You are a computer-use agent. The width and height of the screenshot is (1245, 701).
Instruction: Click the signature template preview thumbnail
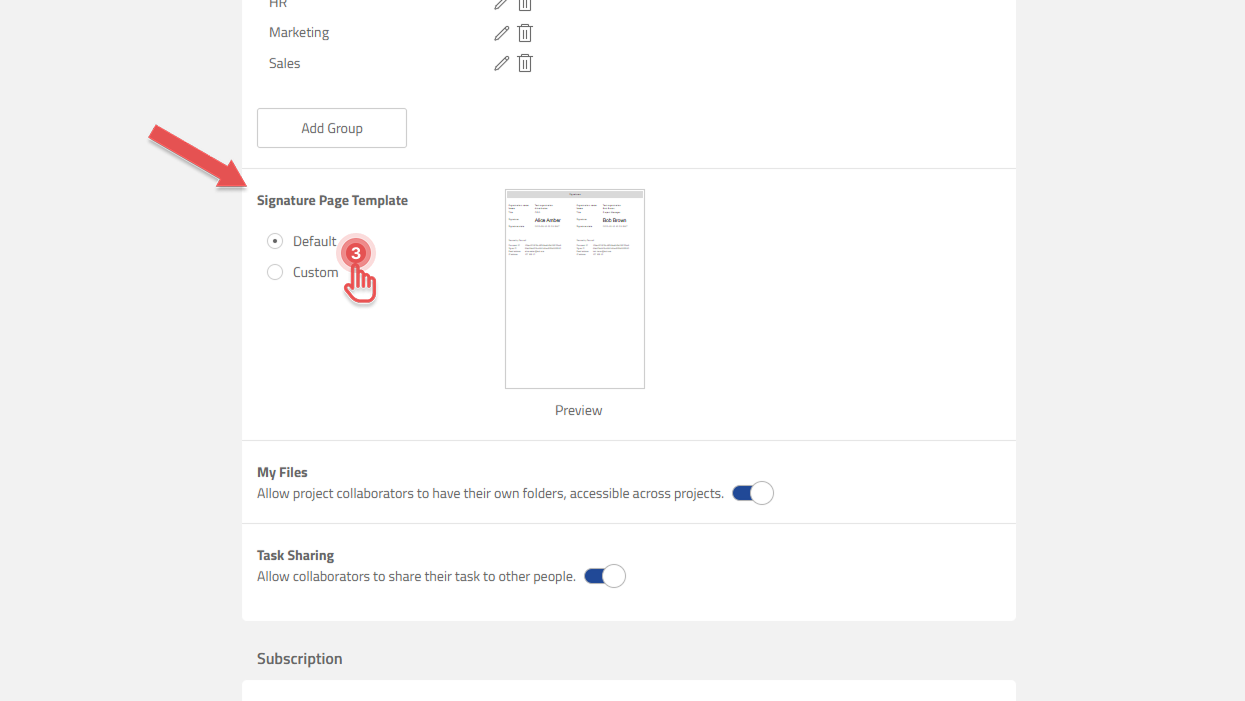pyautogui.click(x=574, y=288)
